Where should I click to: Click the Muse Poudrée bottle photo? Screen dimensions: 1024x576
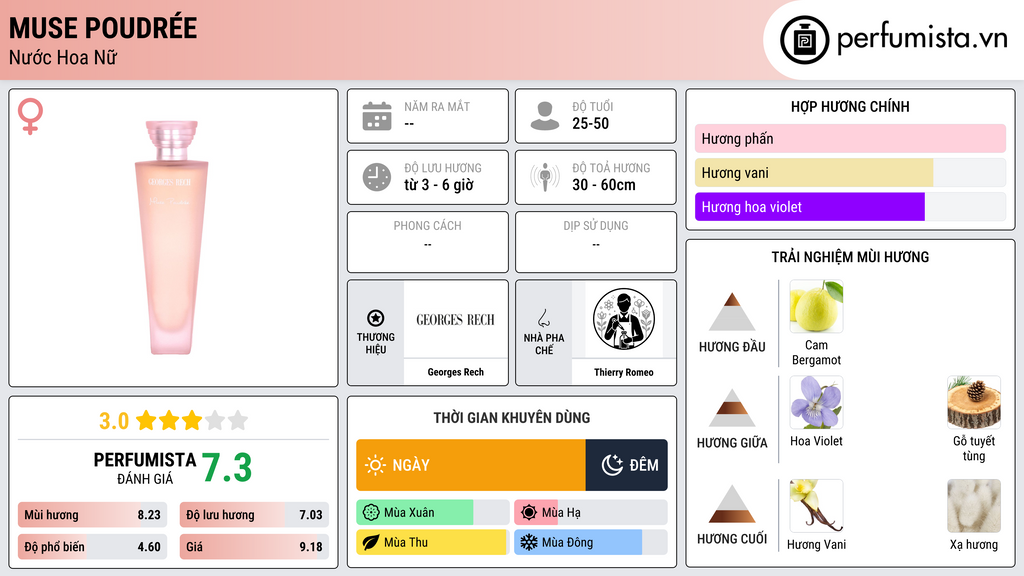[172, 238]
